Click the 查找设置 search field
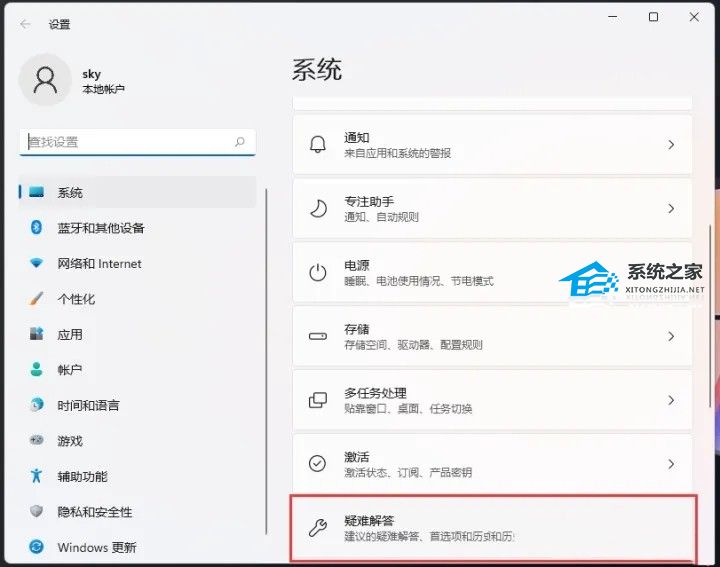720x567 pixels. pyautogui.click(x=137, y=142)
